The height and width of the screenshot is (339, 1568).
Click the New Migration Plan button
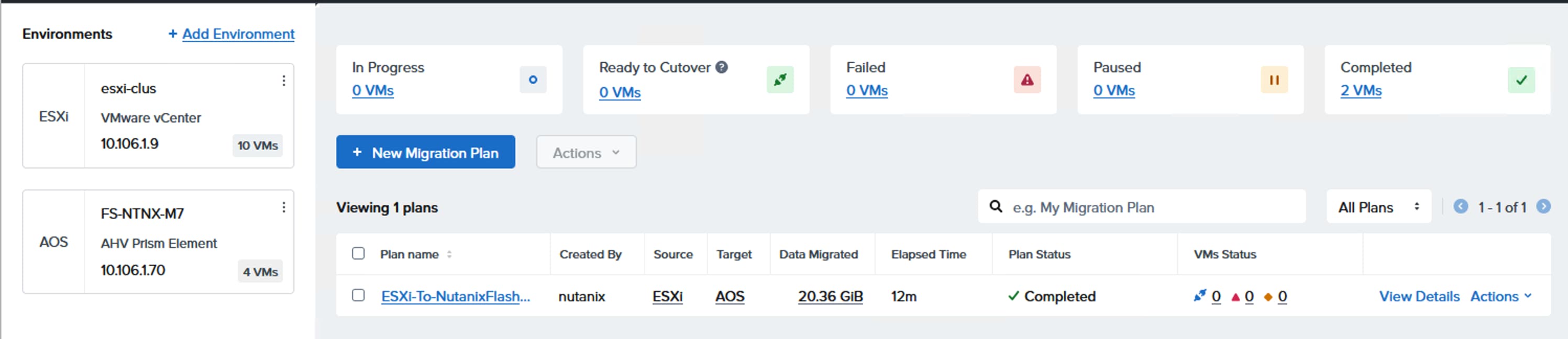(425, 152)
